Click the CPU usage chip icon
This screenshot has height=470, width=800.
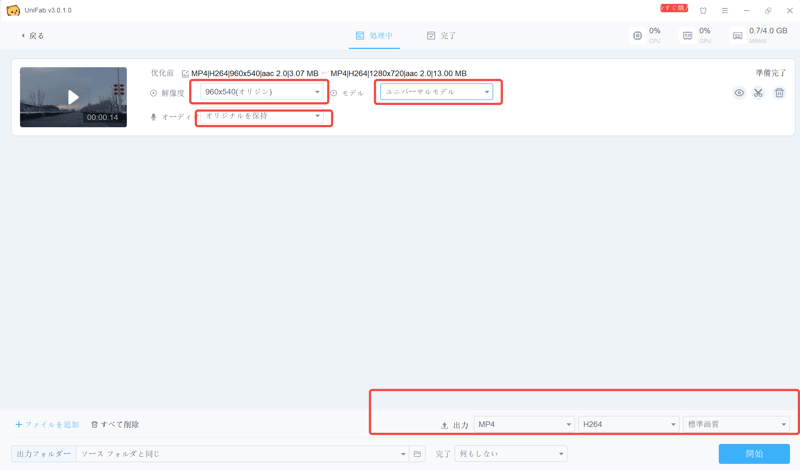[637, 36]
